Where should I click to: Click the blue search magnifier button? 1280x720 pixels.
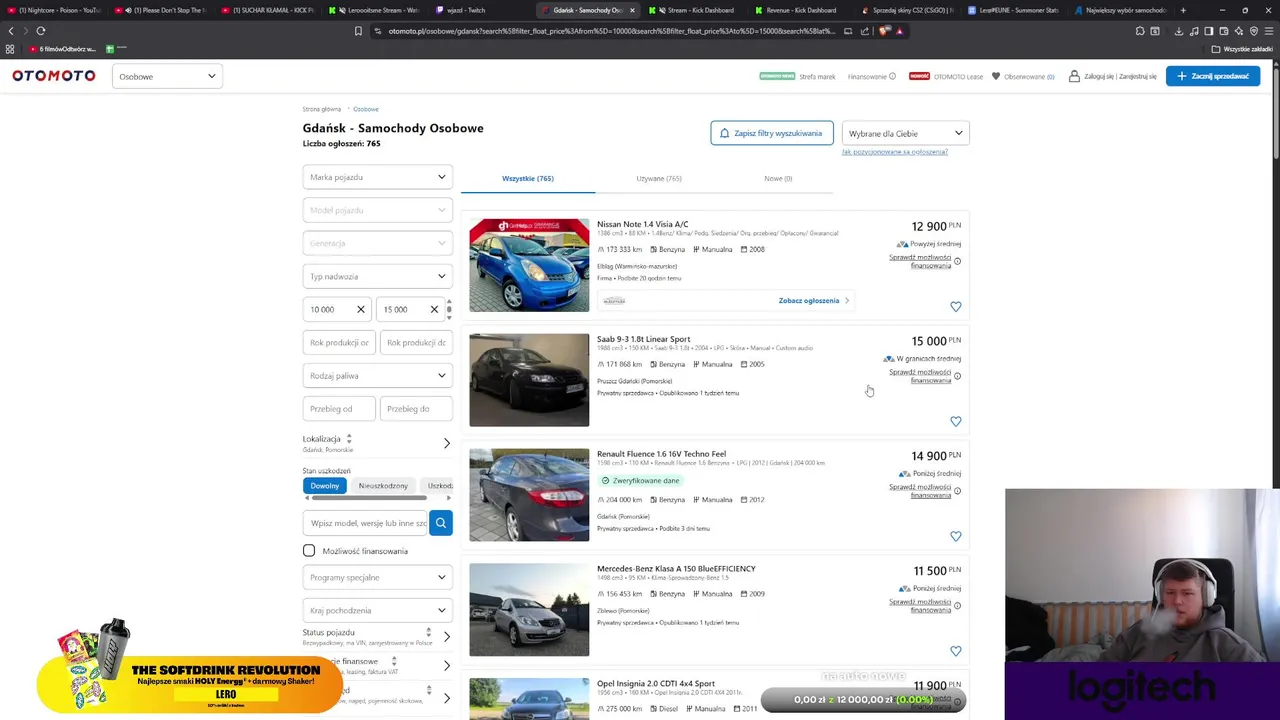tap(441, 523)
